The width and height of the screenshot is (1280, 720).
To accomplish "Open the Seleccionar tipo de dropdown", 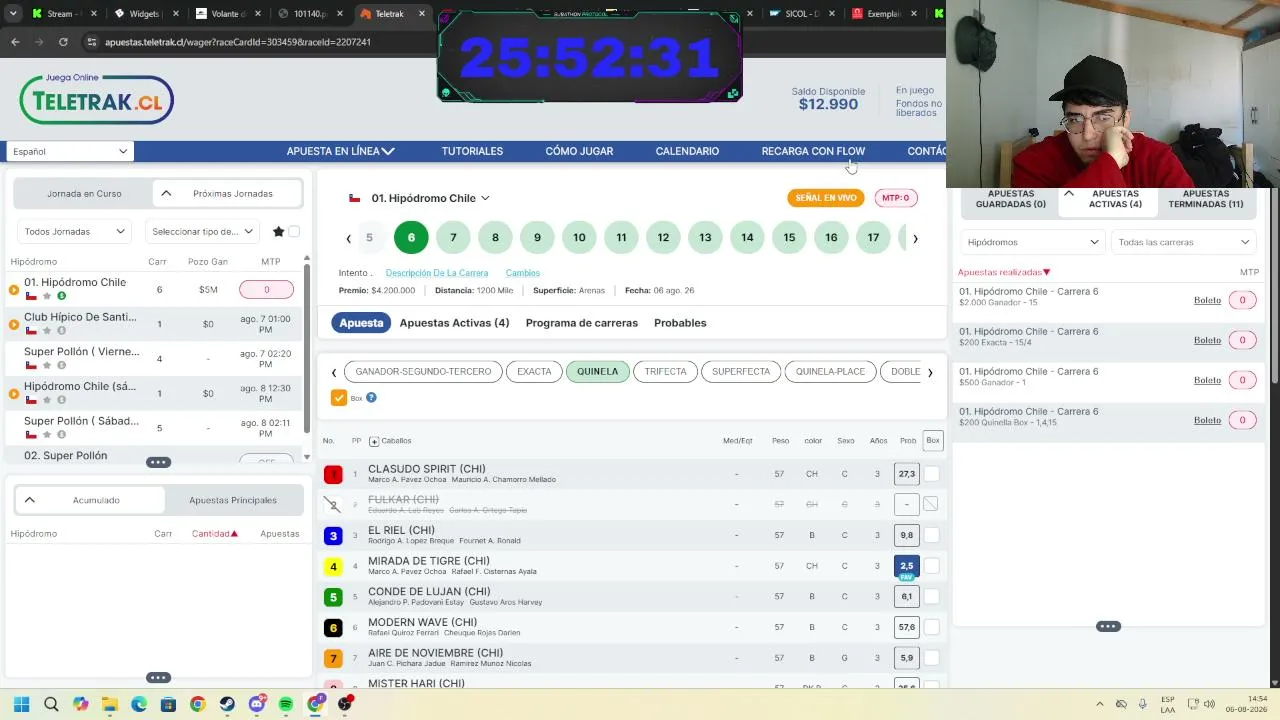I will [x=202, y=232].
